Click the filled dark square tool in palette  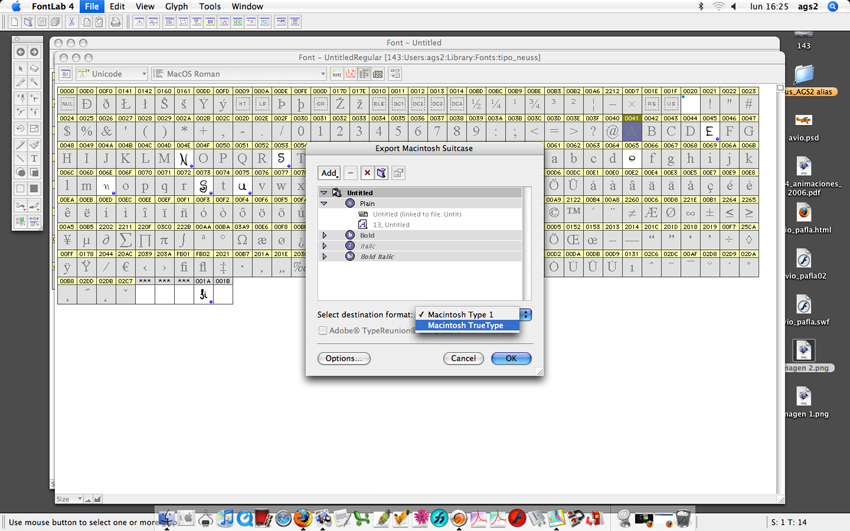point(34,189)
